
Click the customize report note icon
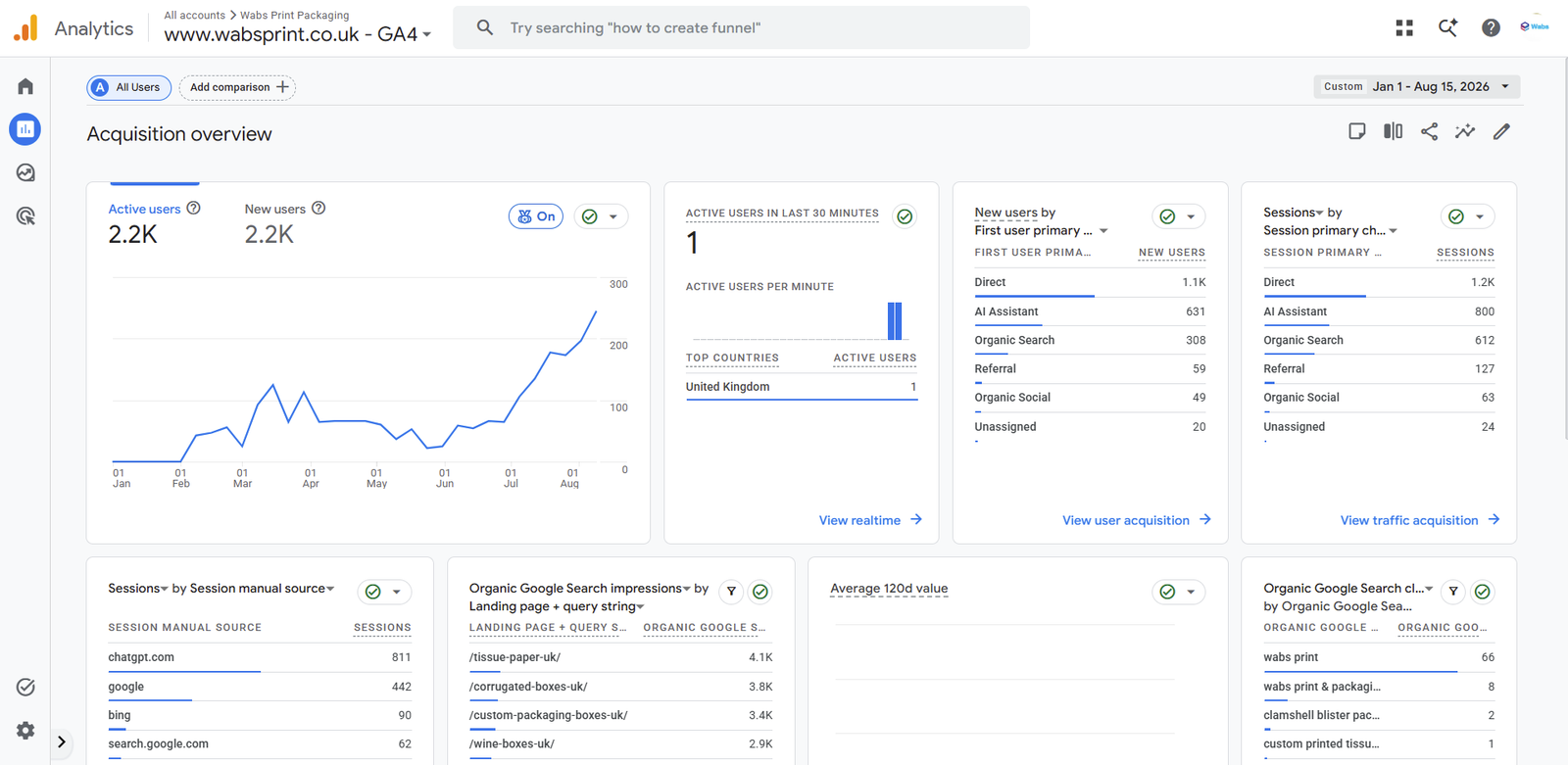[1357, 131]
